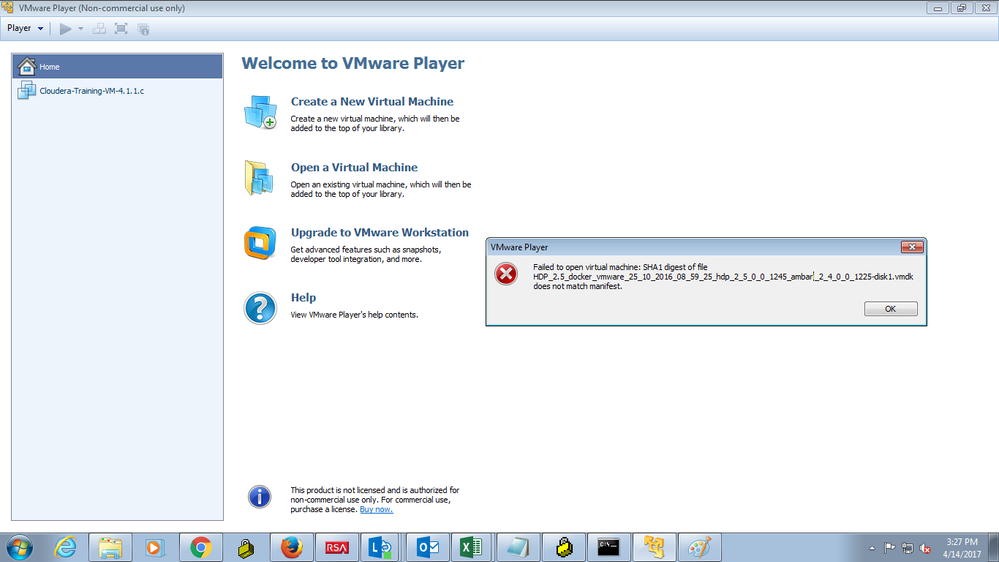Open the Player menu dropdown
Viewport: 999px width, 562px height.
coord(25,28)
